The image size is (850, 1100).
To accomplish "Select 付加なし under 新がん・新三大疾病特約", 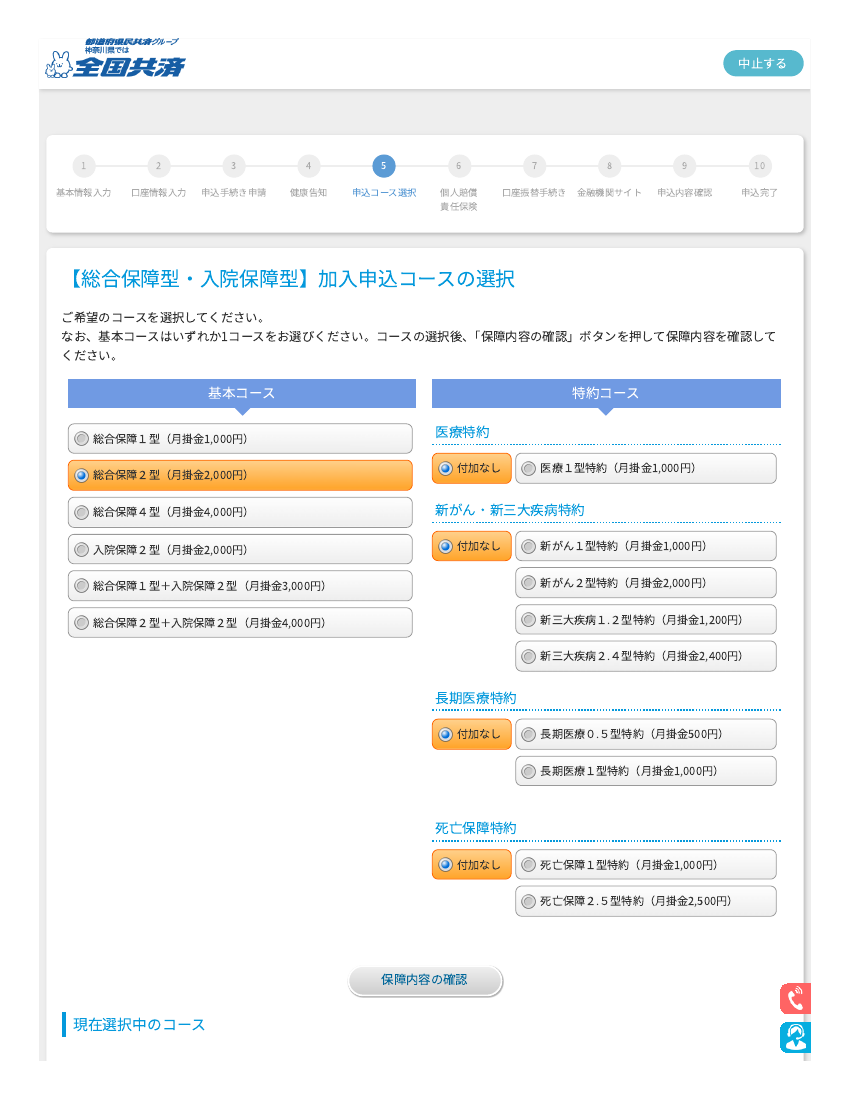I will pos(471,546).
